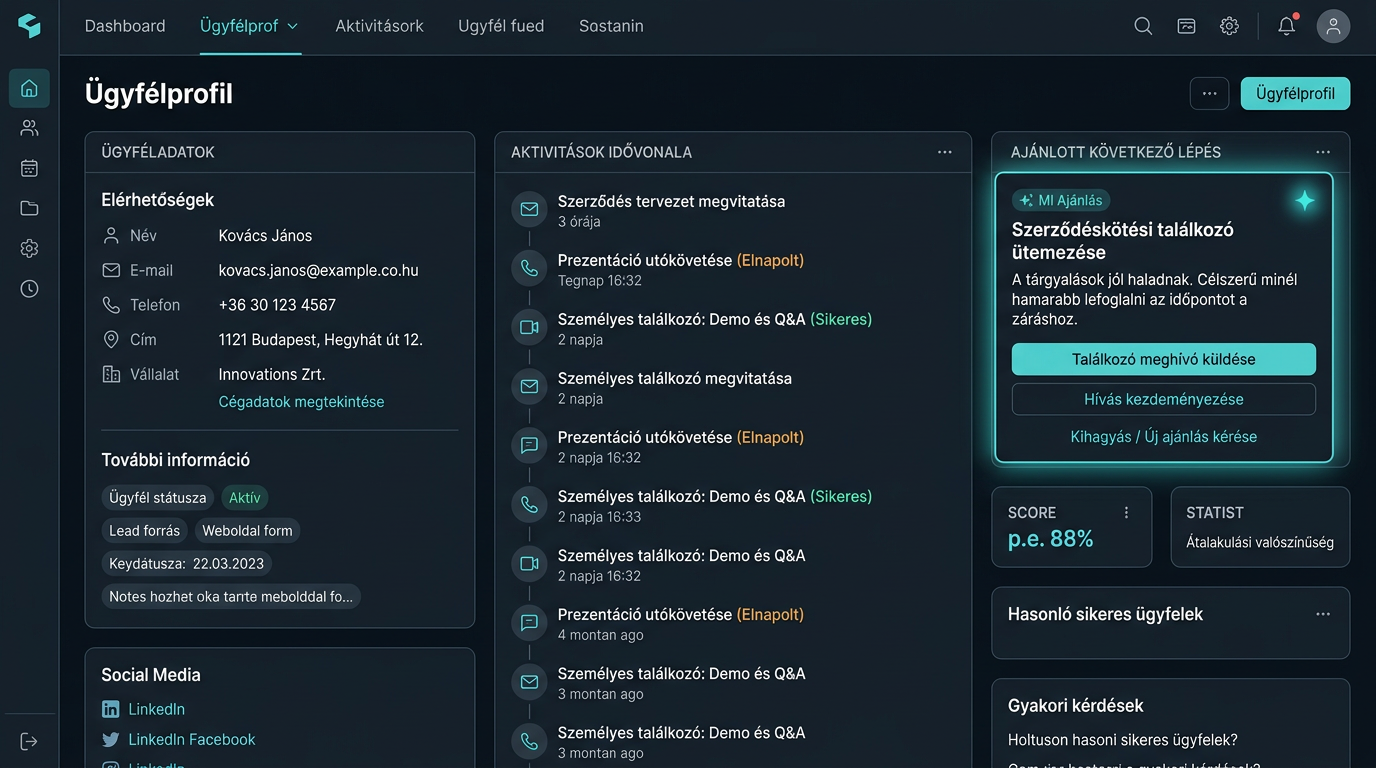This screenshot has height=768, width=1376.
Task: Open the contacts people icon in sidebar
Action: (x=29, y=128)
